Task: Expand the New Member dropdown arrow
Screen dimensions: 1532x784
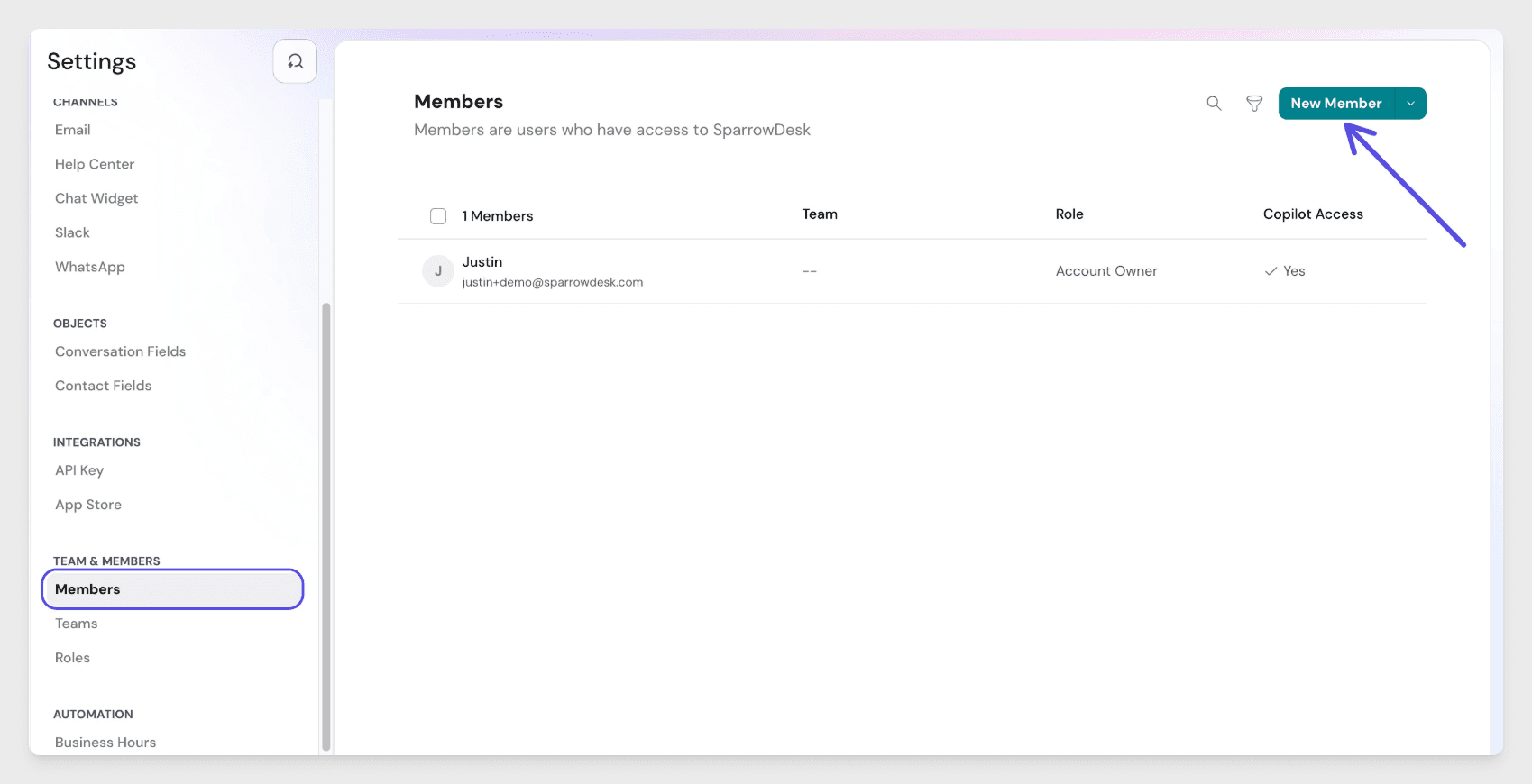Action: [x=1410, y=104]
